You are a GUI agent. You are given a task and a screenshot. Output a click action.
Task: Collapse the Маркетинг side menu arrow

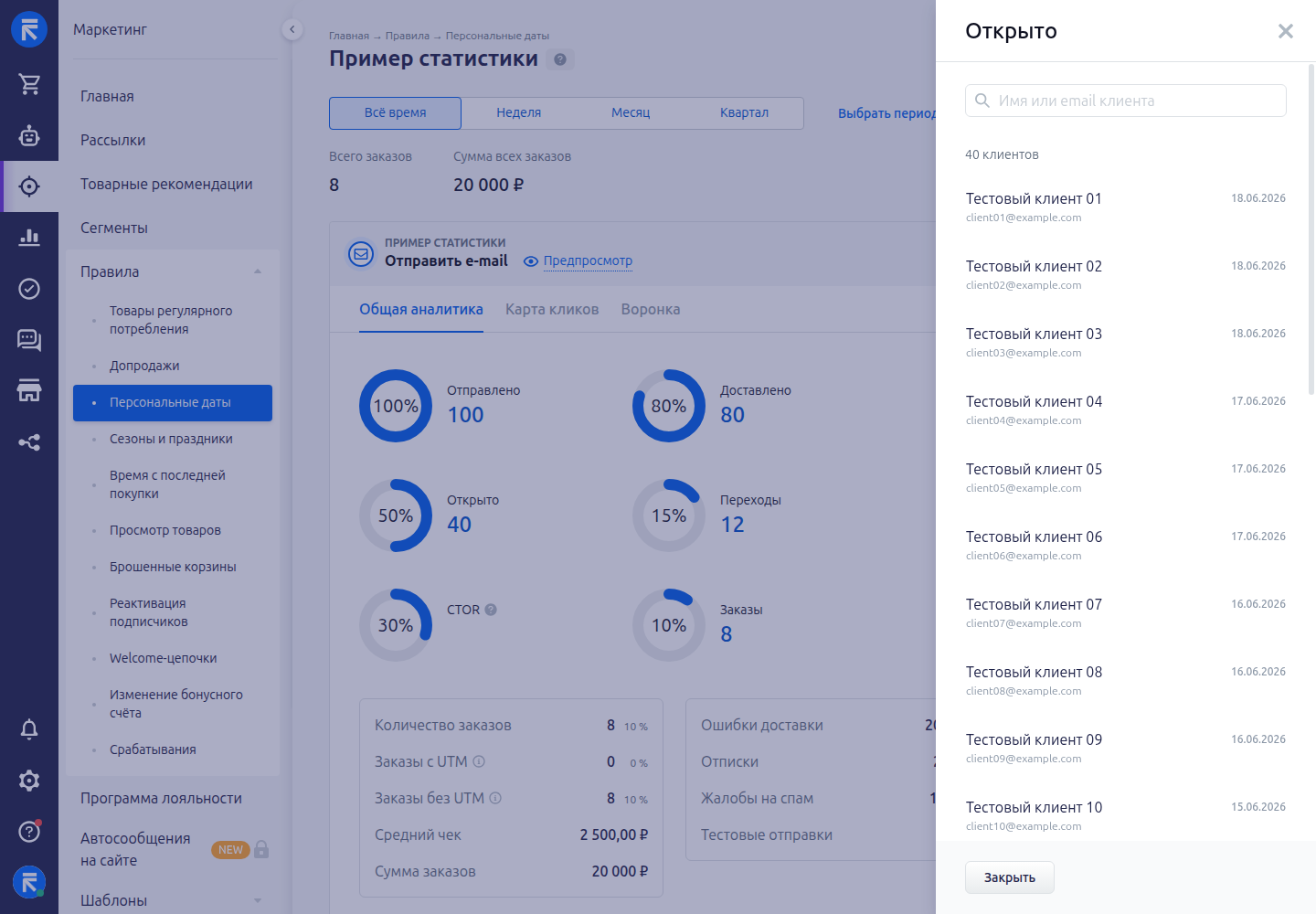(292, 29)
